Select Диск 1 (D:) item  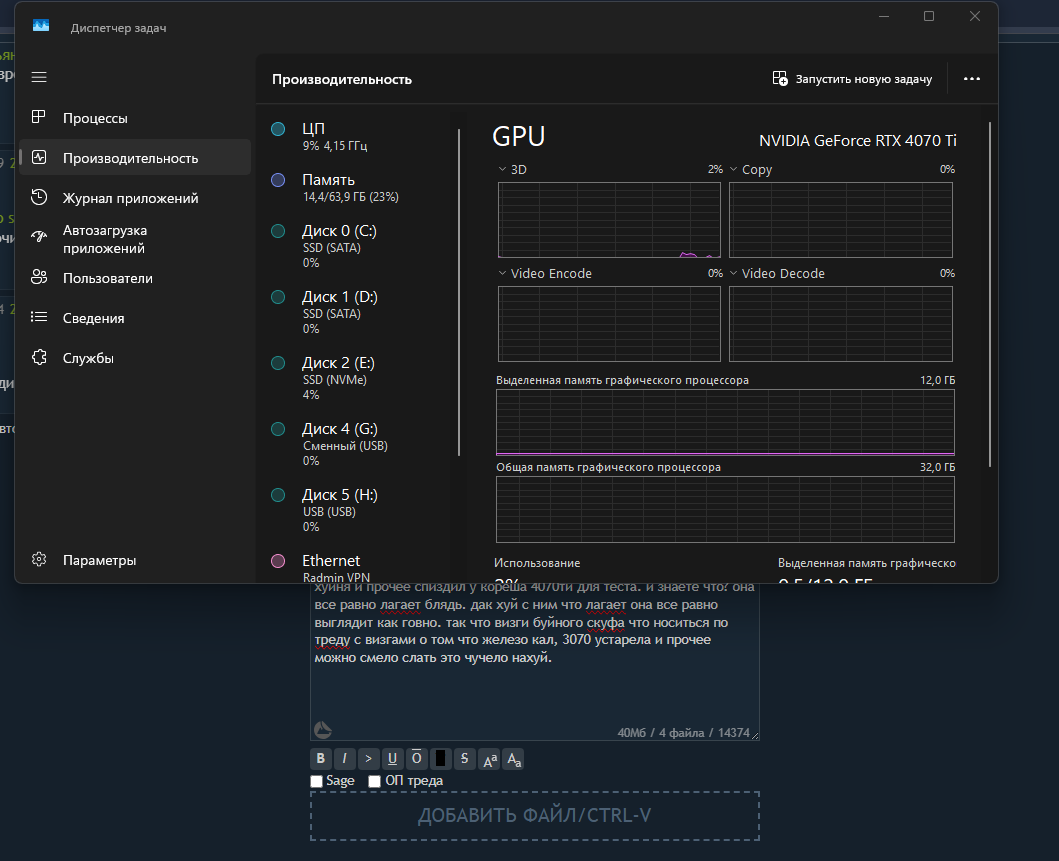[x=359, y=312]
